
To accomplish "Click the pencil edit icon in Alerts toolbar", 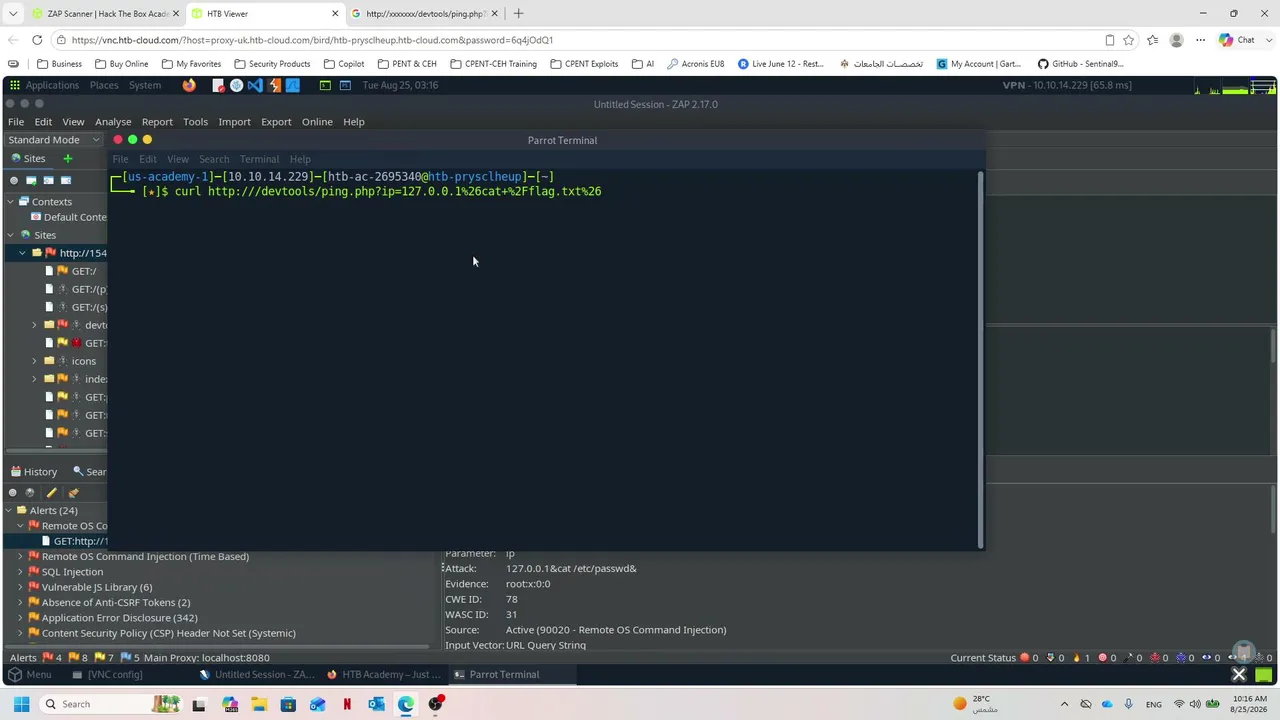I will point(51,492).
